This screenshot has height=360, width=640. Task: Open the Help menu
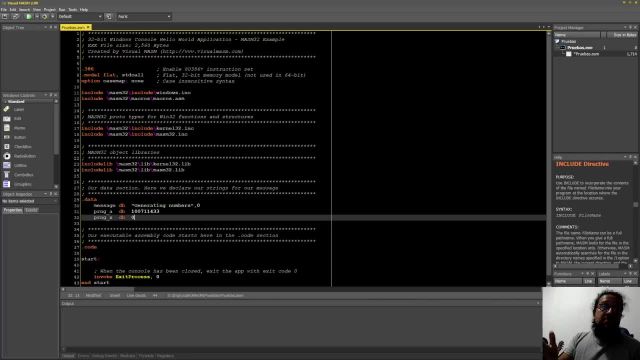[x=84, y=9]
